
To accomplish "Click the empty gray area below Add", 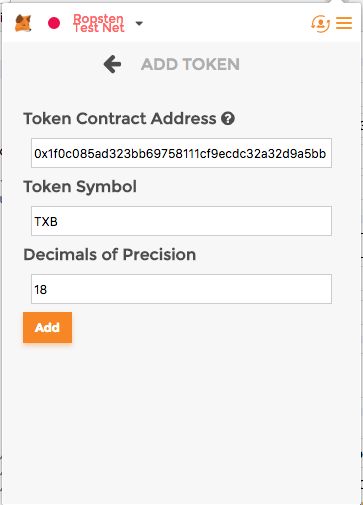I will tap(181, 417).
